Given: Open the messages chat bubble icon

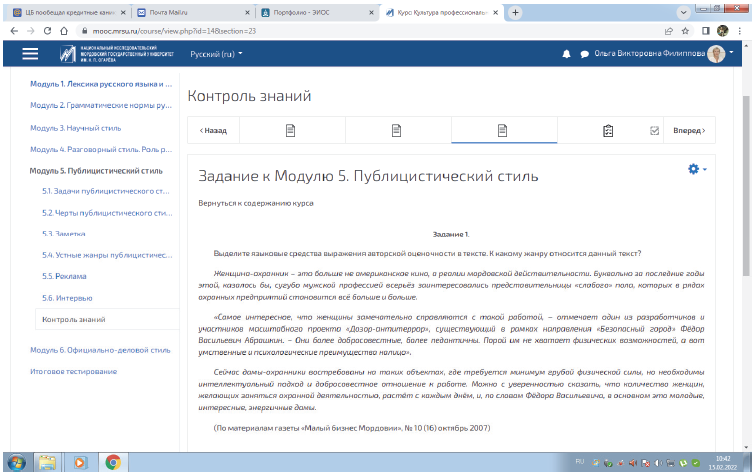Looking at the screenshot, I should [584, 54].
